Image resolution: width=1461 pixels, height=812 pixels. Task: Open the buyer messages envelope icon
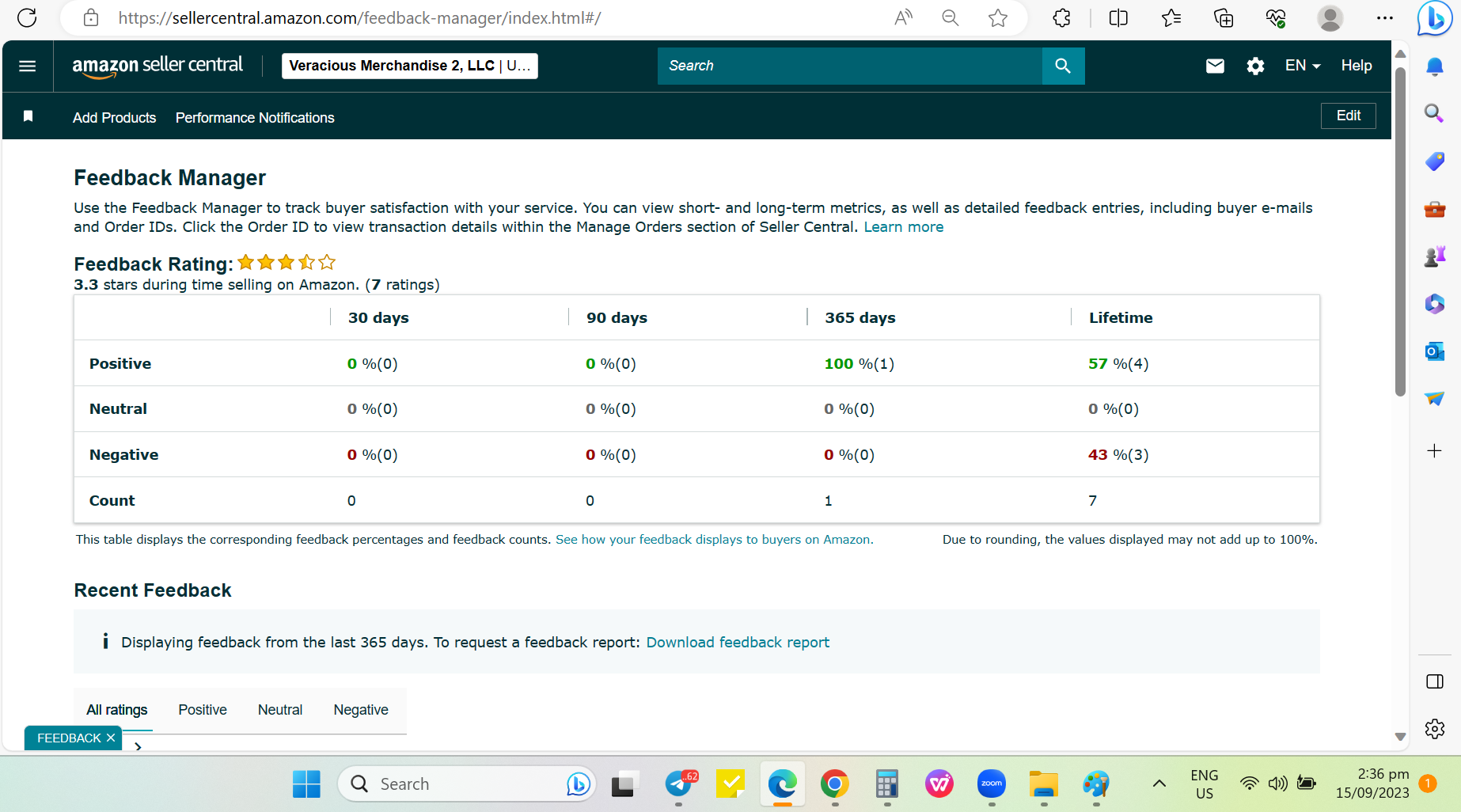[1215, 66]
